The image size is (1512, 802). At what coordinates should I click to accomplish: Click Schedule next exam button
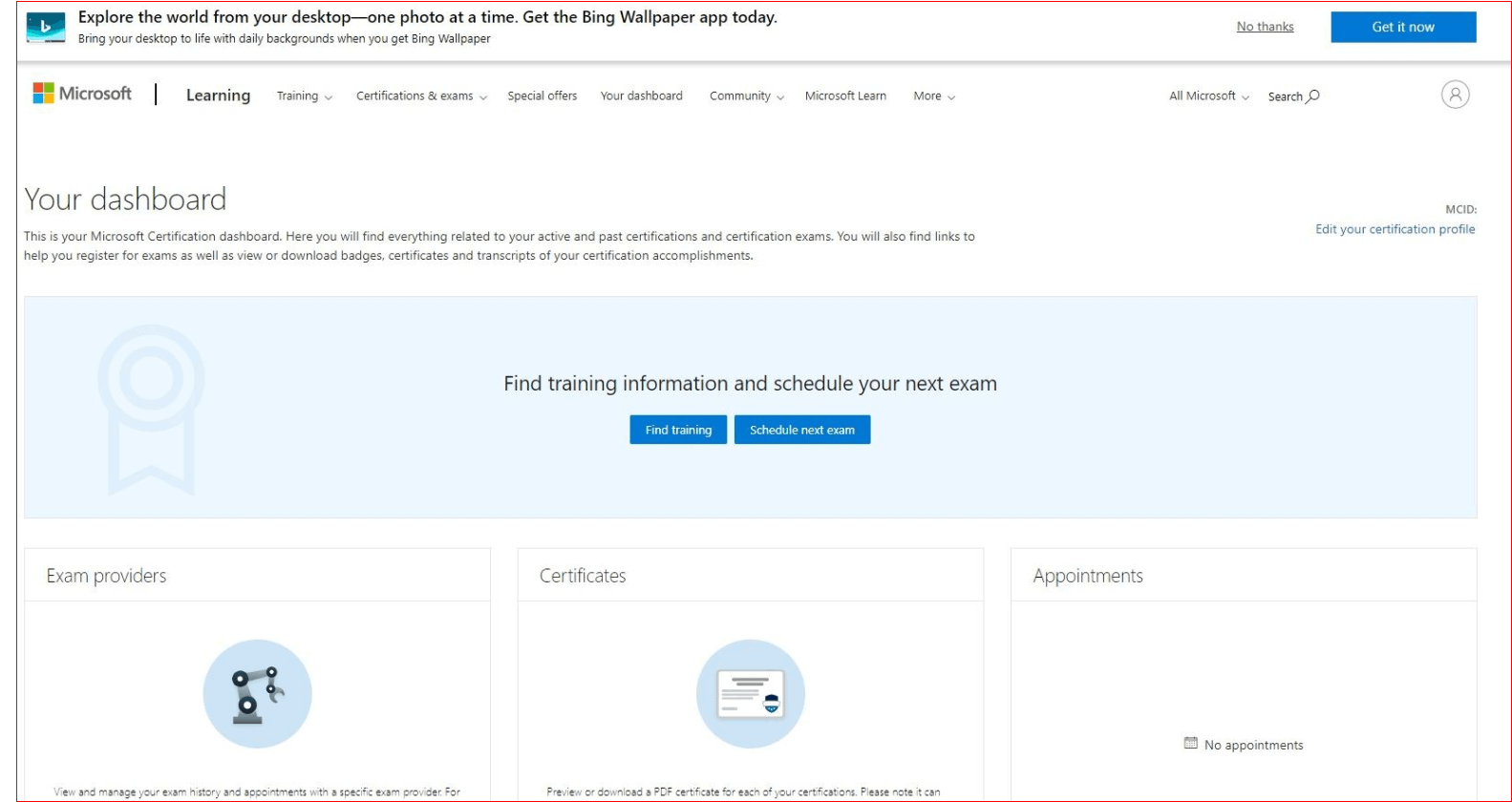point(802,430)
